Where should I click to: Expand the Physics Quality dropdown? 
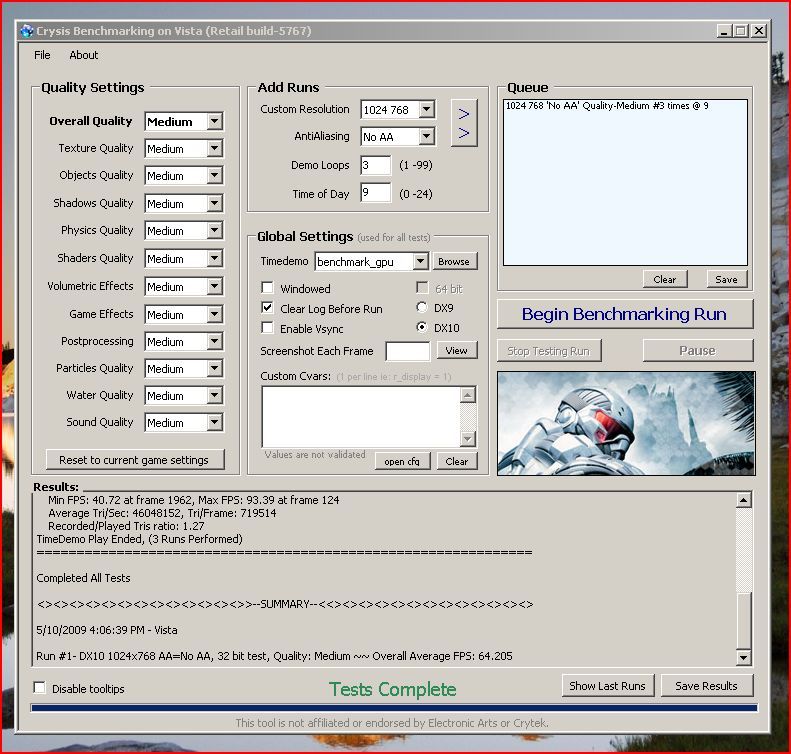pyautogui.click(x=214, y=230)
